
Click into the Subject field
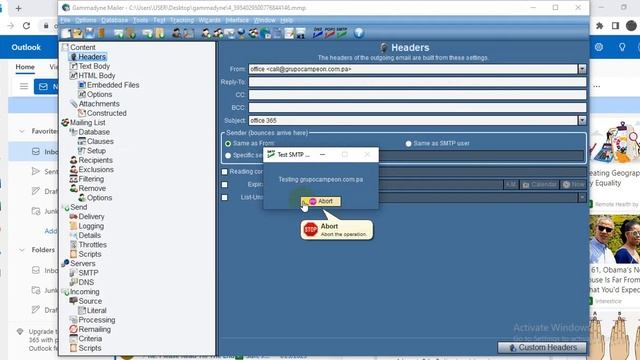point(413,120)
